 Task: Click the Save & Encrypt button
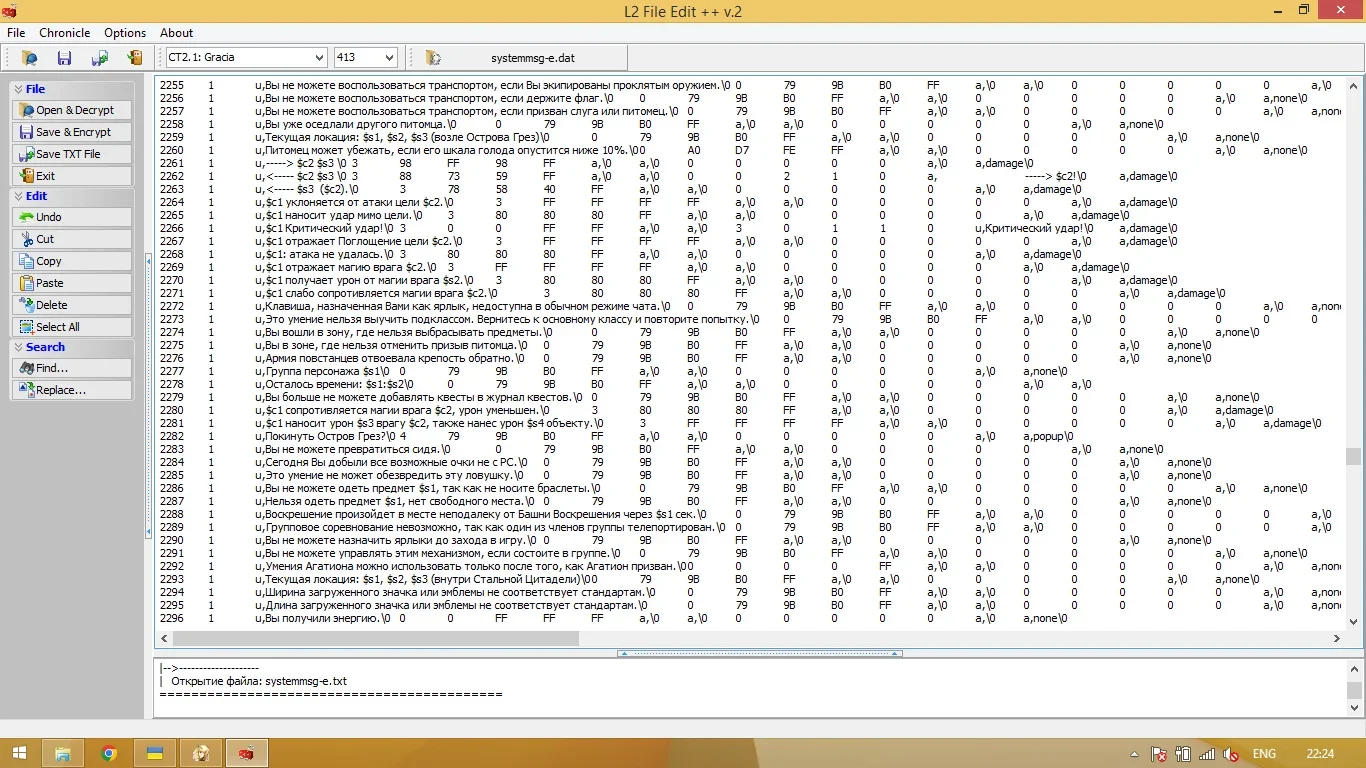(x=72, y=132)
